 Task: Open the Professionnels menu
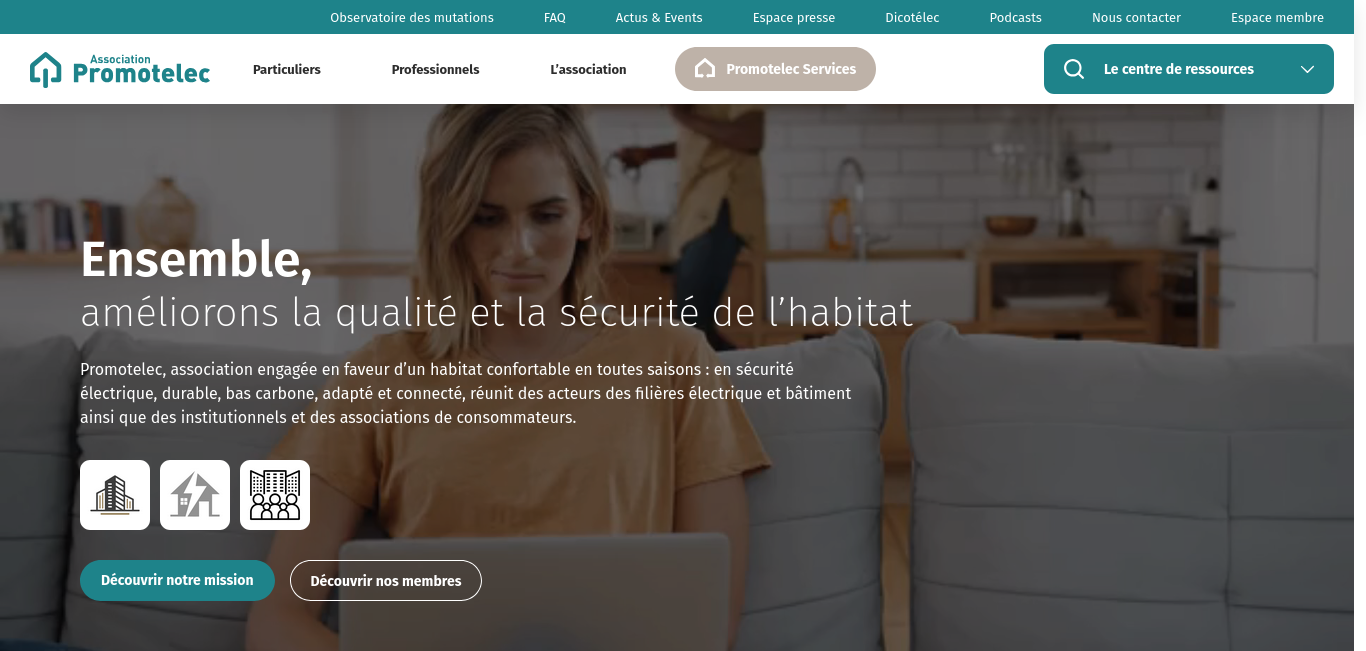click(x=435, y=69)
